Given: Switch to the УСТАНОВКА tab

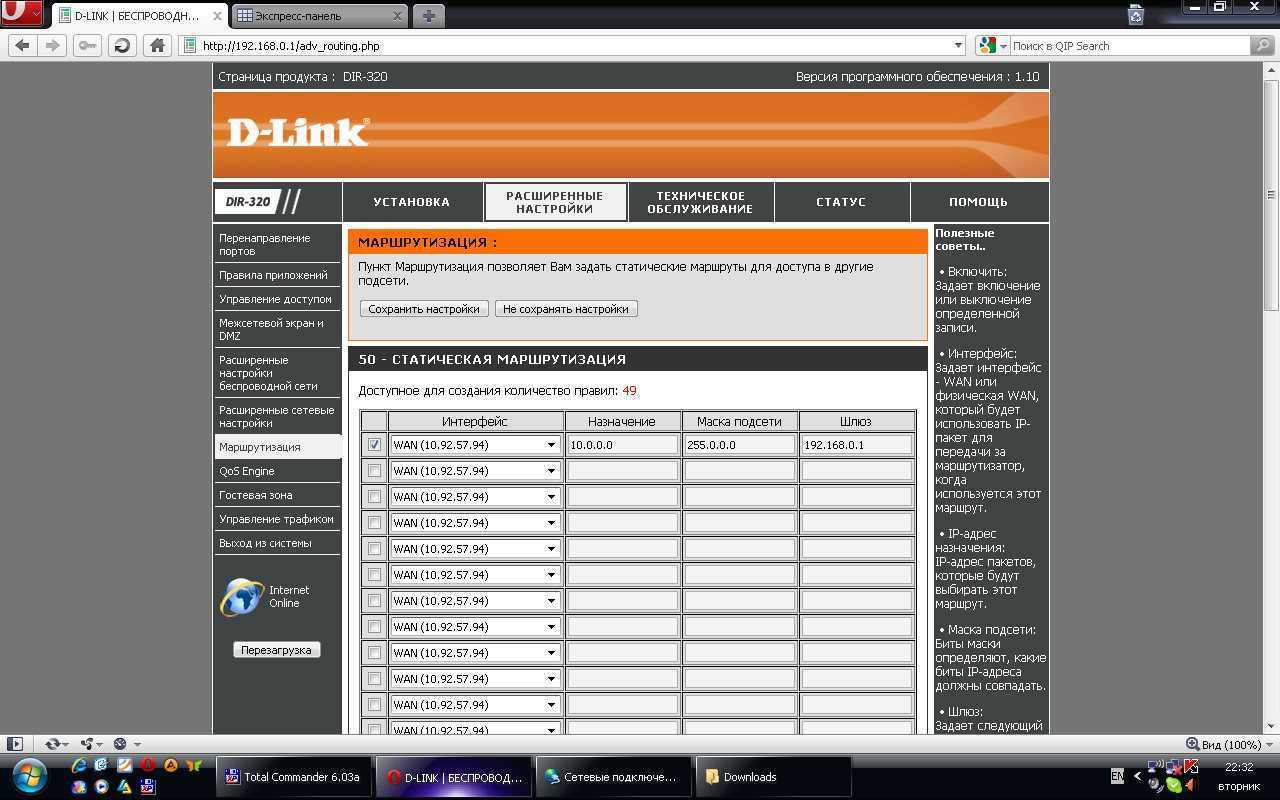Looking at the screenshot, I should tap(411, 202).
